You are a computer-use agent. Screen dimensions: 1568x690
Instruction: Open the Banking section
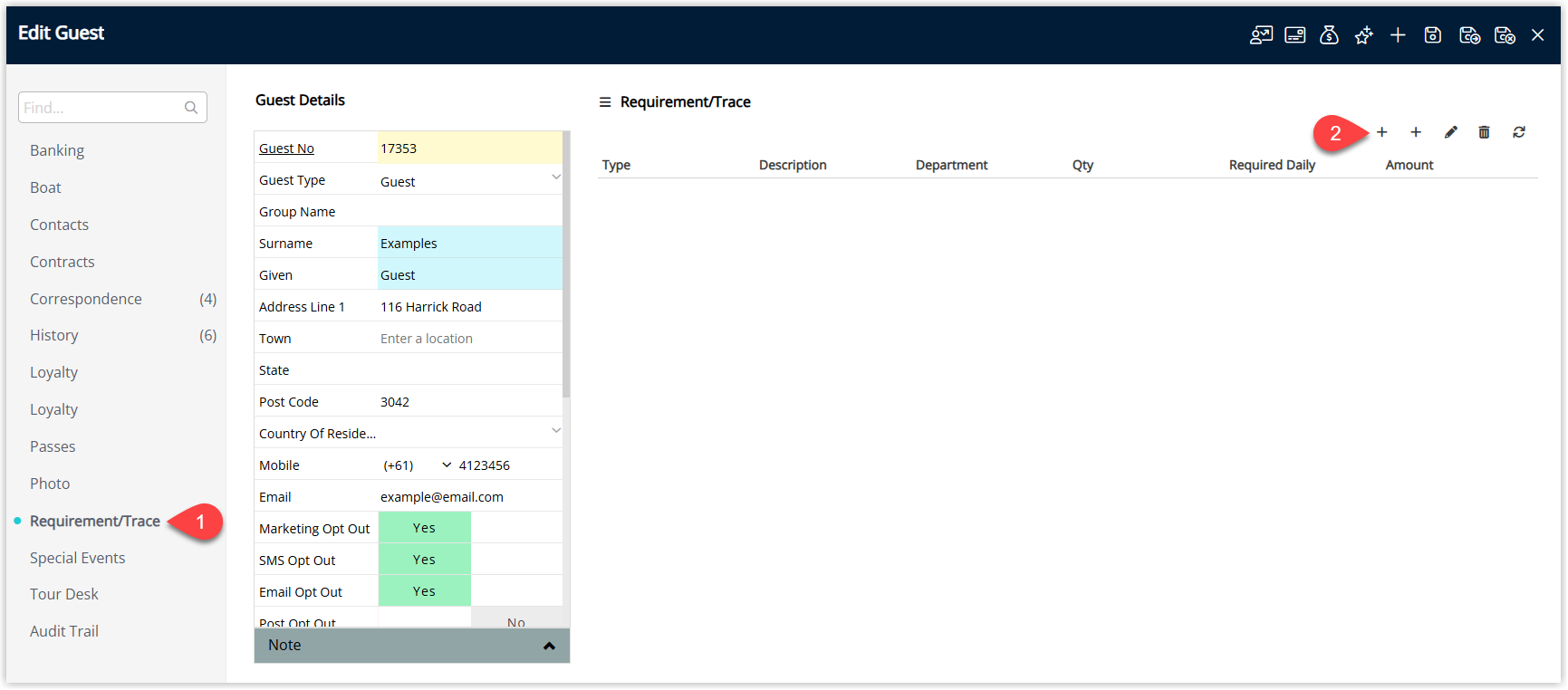[x=57, y=150]
